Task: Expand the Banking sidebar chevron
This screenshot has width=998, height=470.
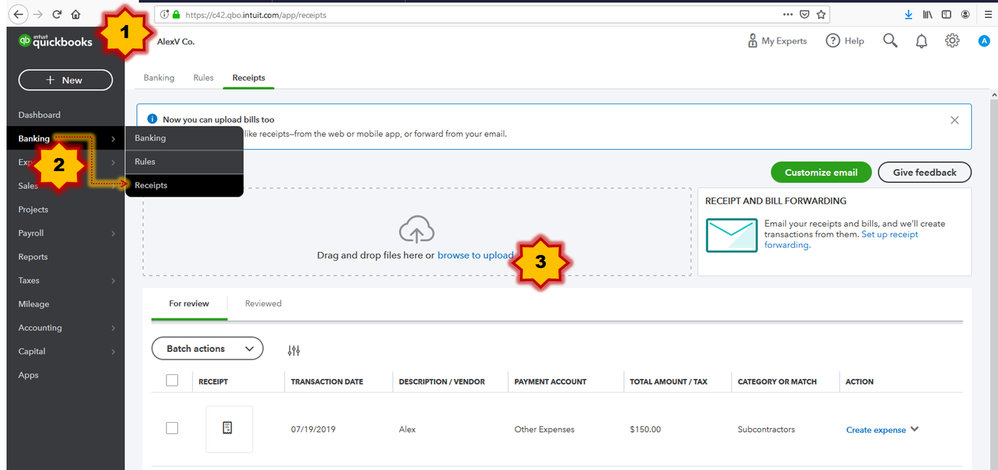Action: [113, 139]
